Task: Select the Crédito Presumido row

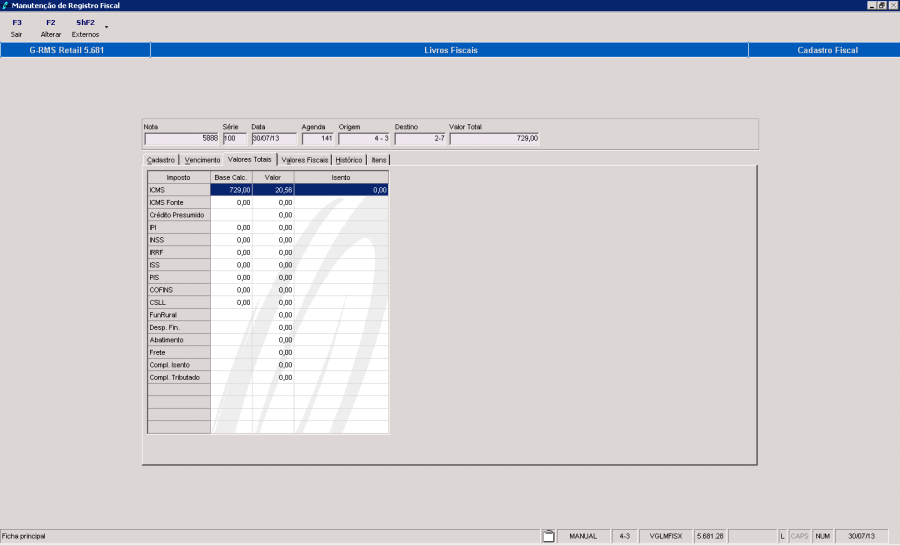Action: (179, 215)
